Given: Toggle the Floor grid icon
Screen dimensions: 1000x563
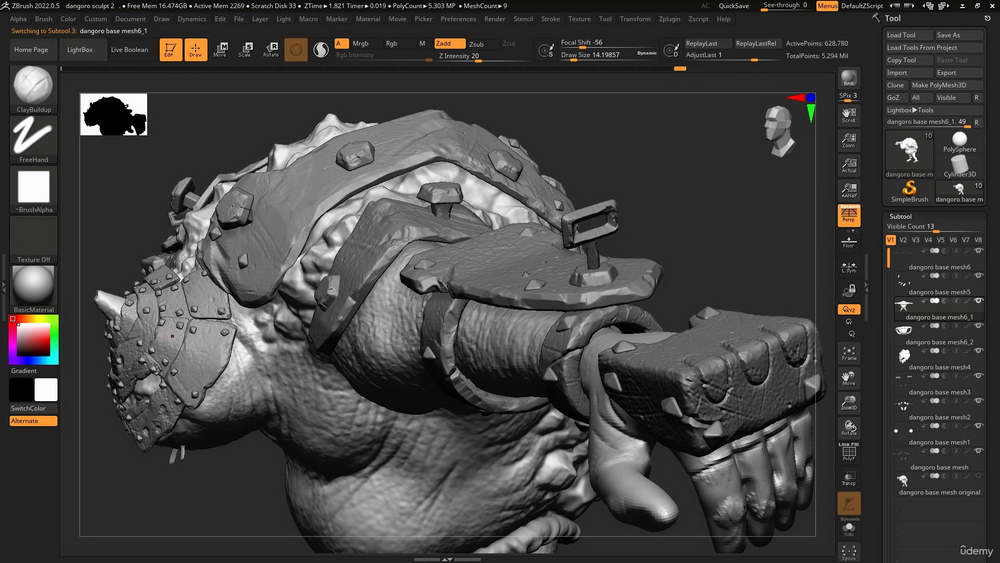Looking at the screenshot, I should (x=849, y=242).
